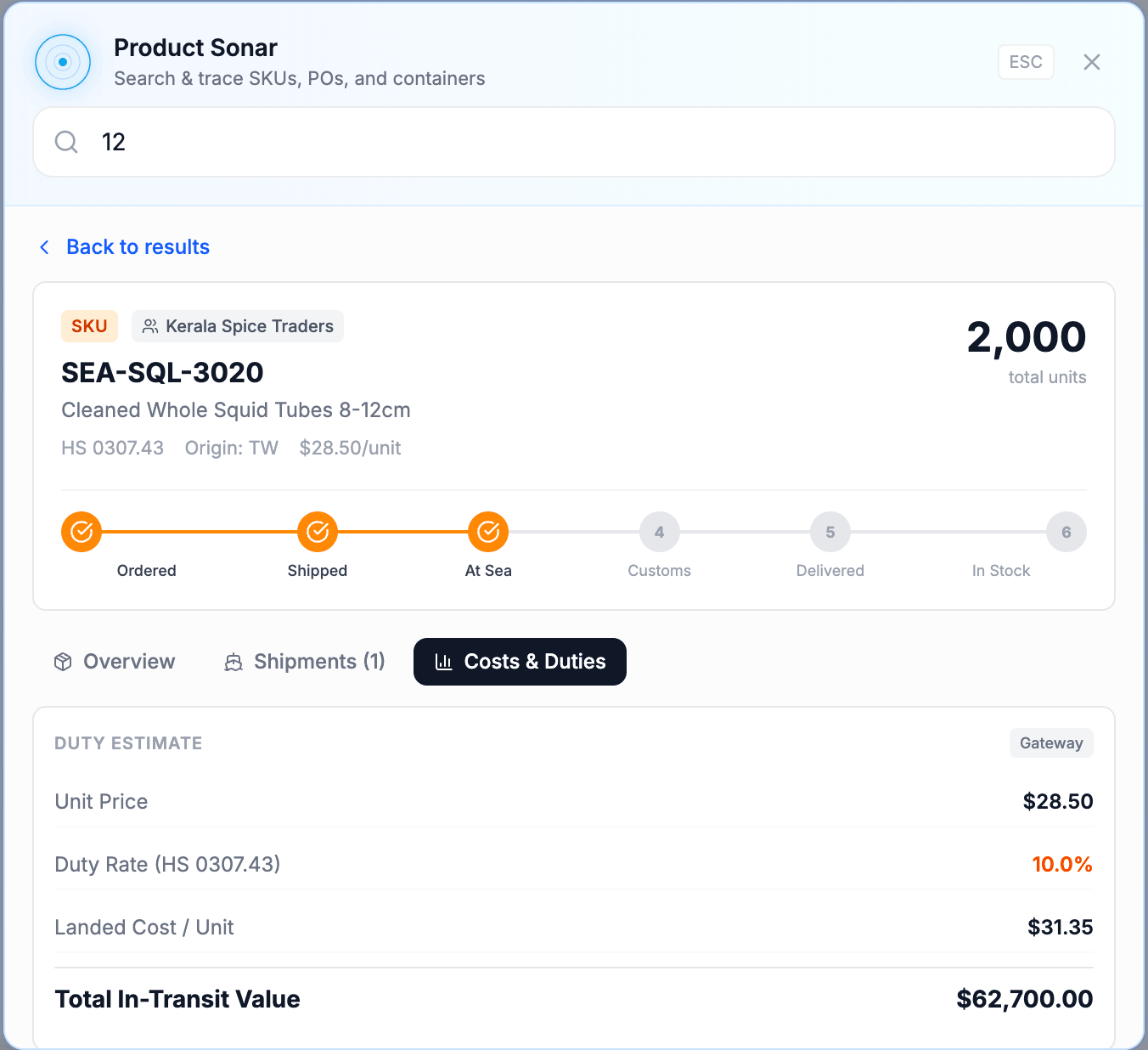Screen dimensions: 1148x1050
Task: Click inside the search input showing 12
Action: [x=340, y=142]
